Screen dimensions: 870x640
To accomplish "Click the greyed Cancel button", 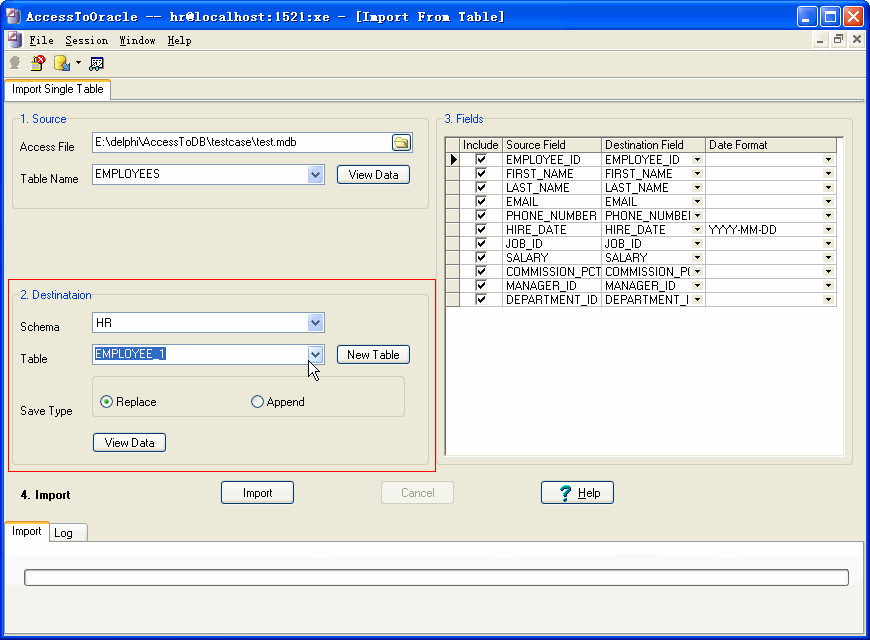I will point(418,493).
